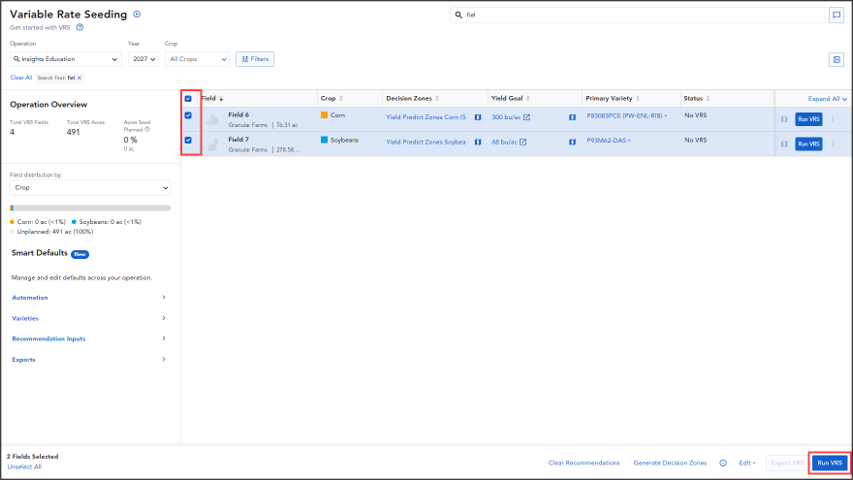Open the All Crops dropdown

tap(197, 59)
